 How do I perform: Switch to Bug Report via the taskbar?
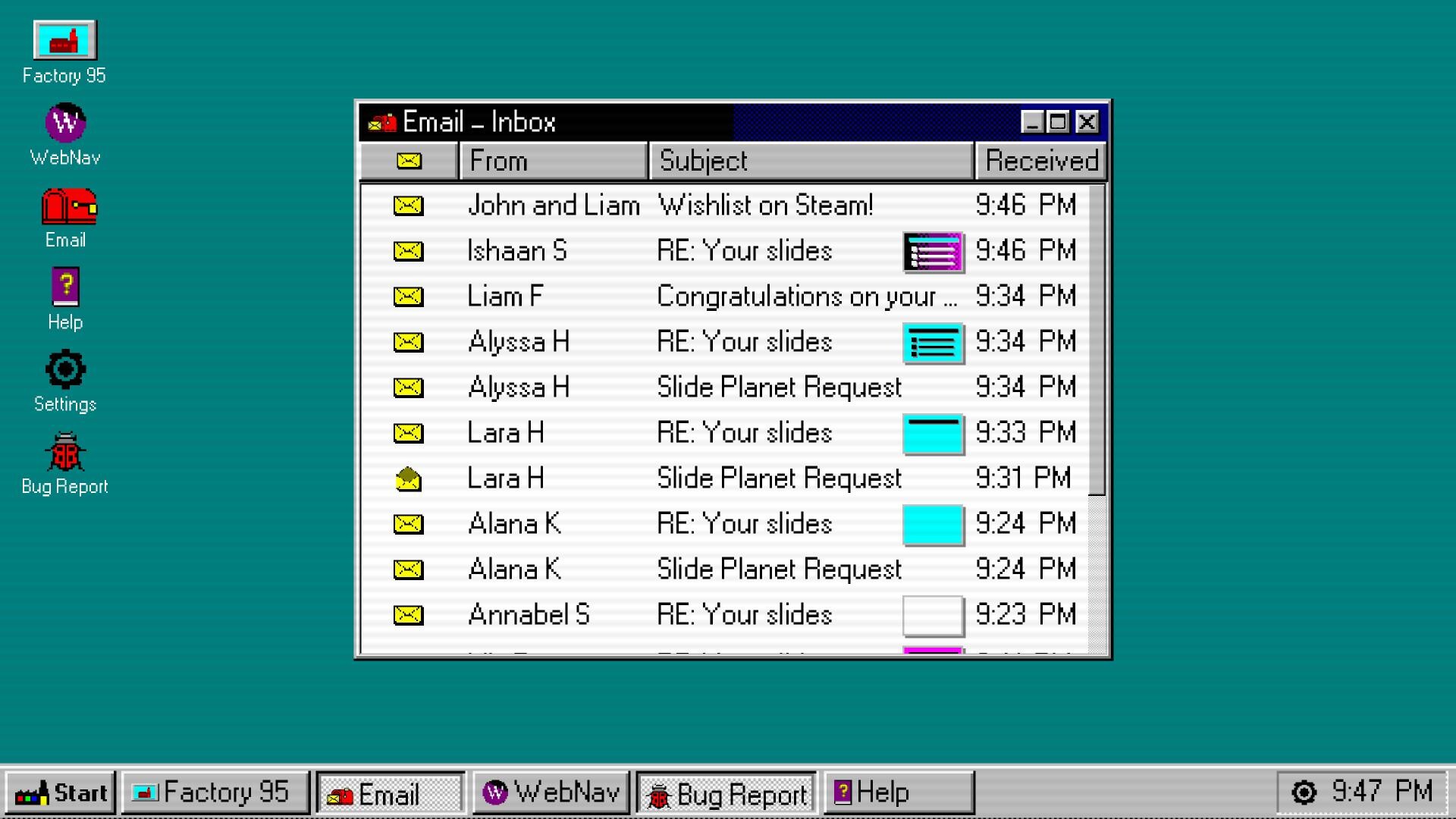coord(725,793)
